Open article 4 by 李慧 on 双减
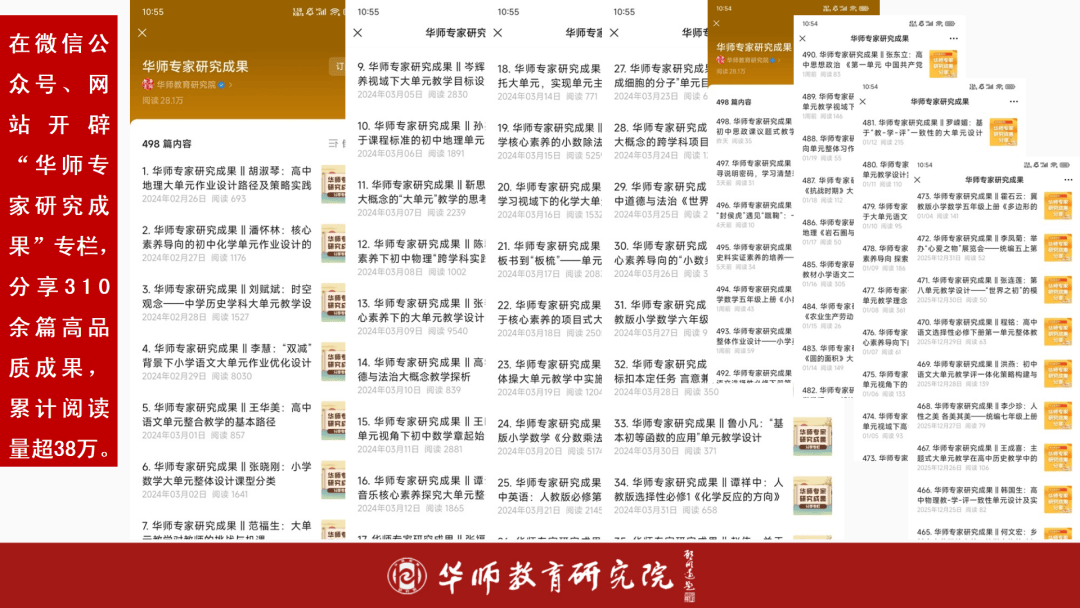The height and width of the screenshot is (608, 1080). [227, 355]
